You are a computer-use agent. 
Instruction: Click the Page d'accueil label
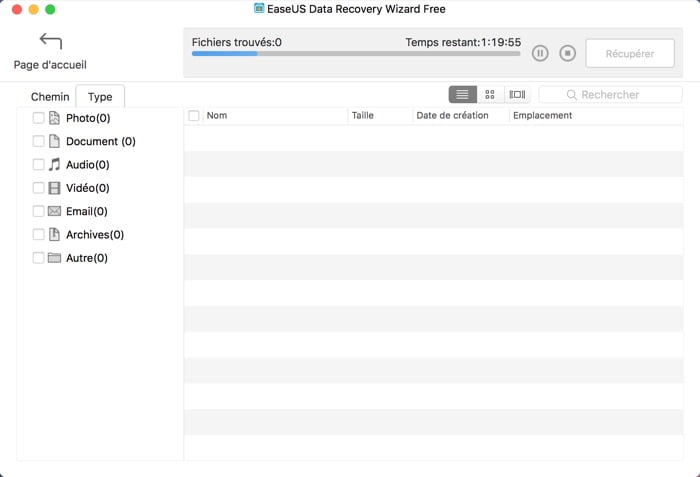(x=50, y=65)
